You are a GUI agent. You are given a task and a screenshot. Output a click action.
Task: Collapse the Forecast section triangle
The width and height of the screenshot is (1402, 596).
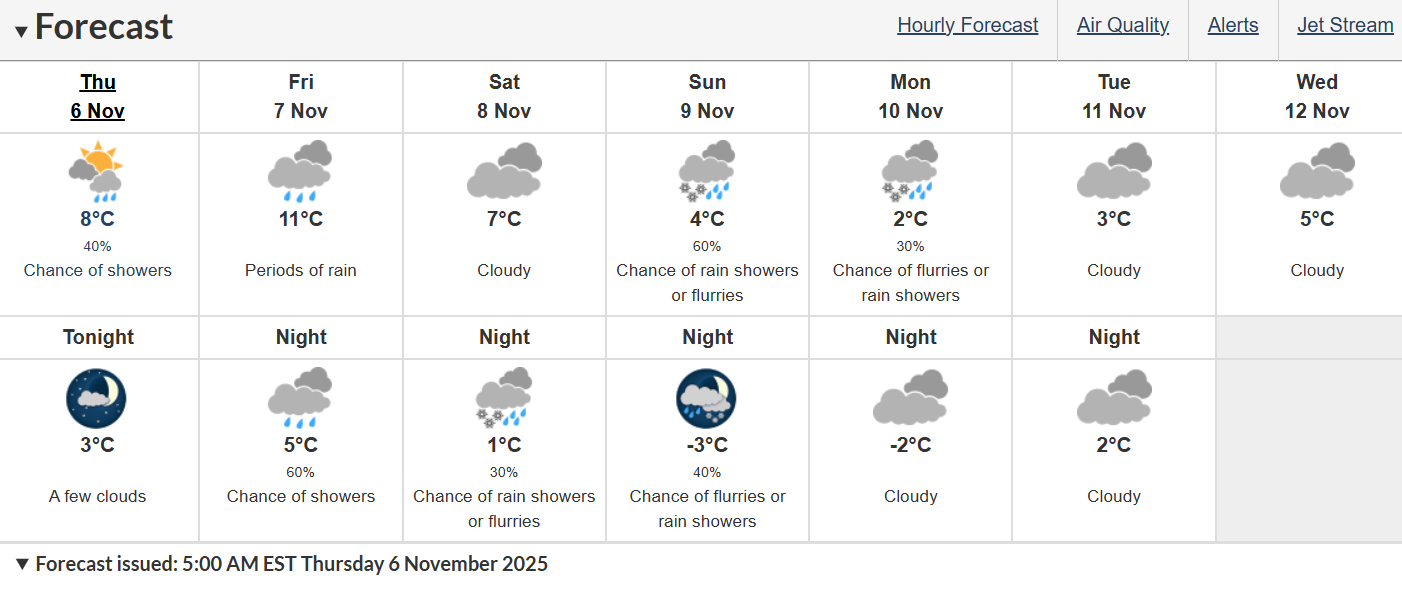21,31
